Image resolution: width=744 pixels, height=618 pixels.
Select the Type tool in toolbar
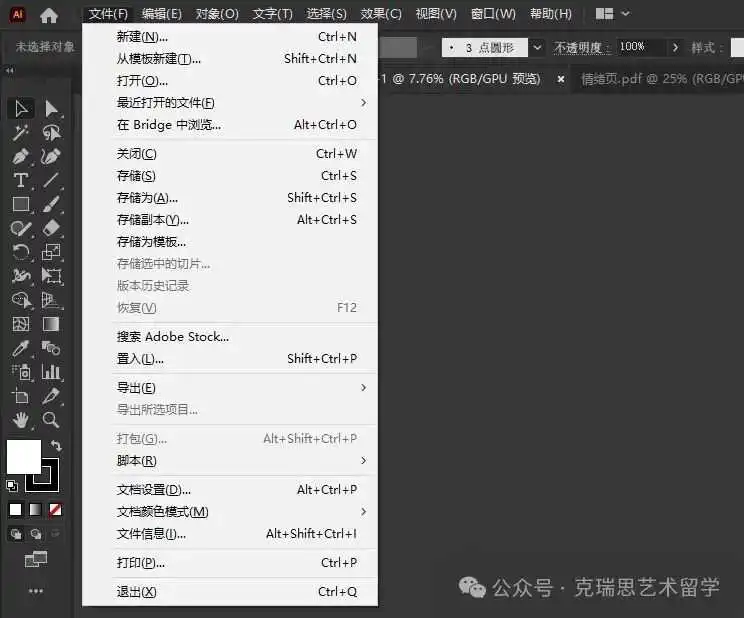20,180
